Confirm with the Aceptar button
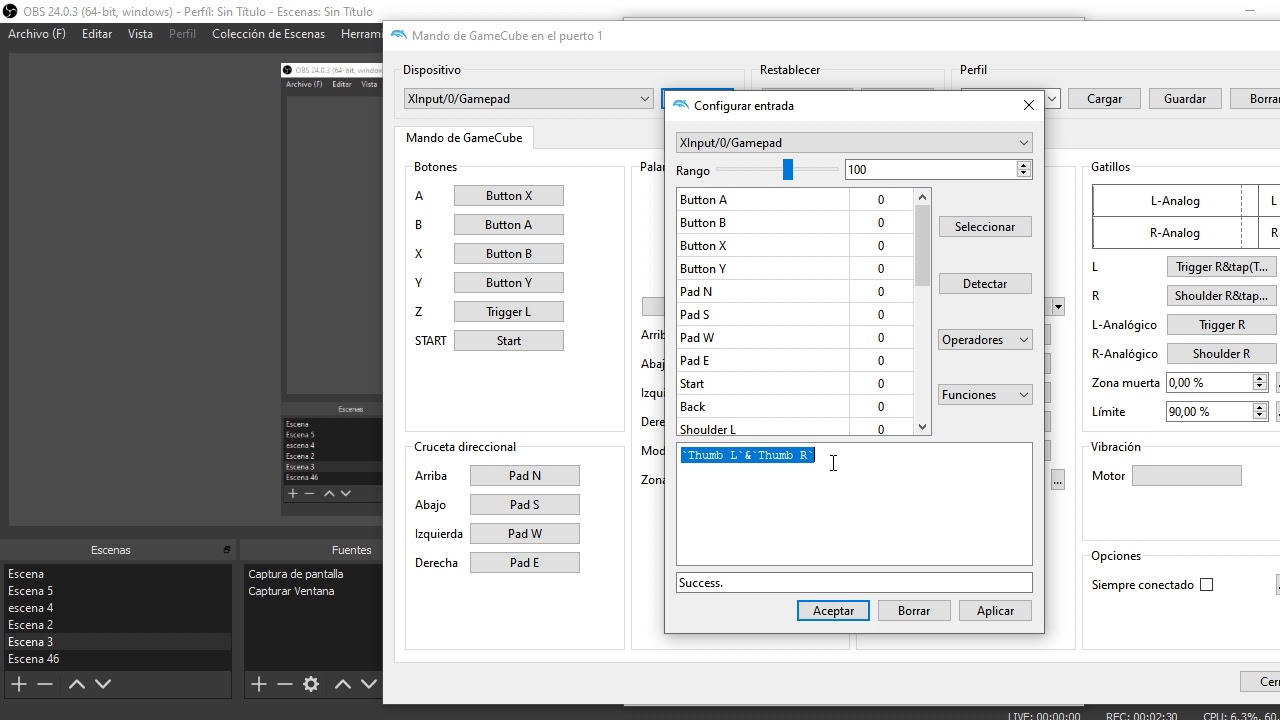 [833, 611]
